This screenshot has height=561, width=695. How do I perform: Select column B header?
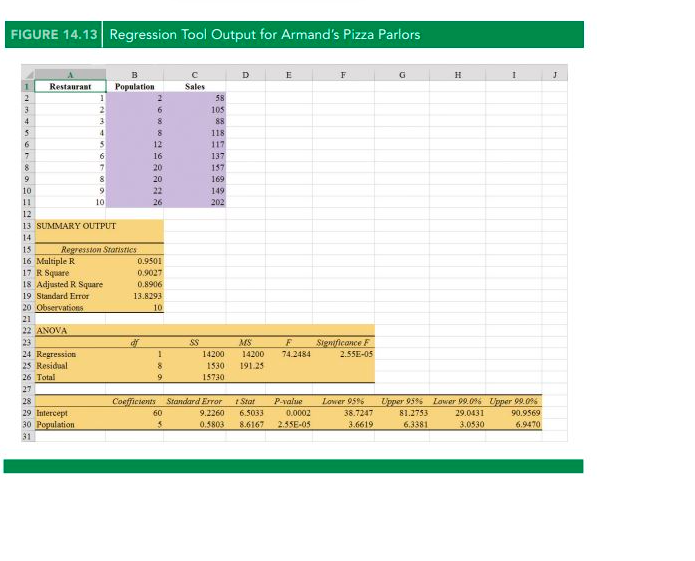[135, 75]
